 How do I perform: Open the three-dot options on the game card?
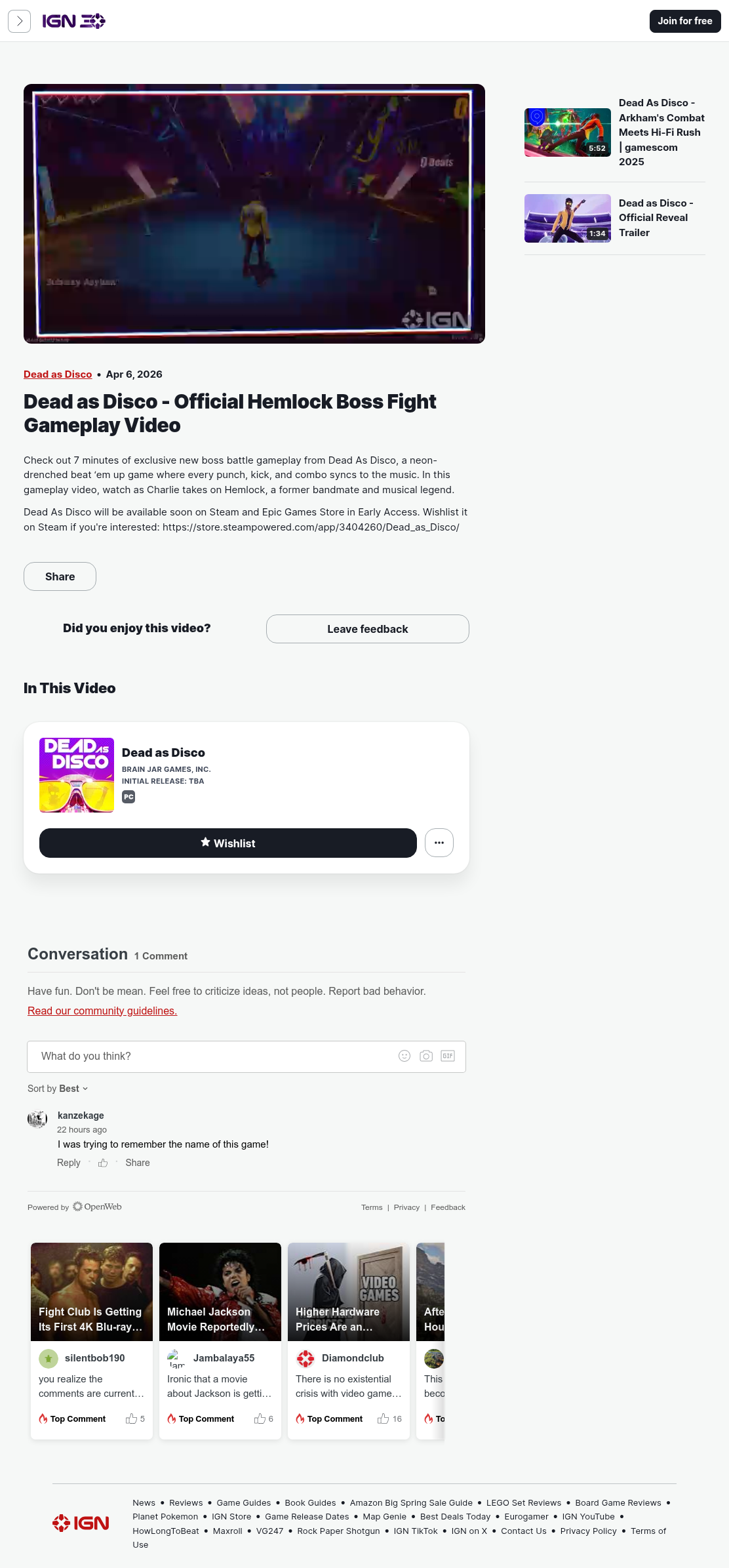coord(439,843)
